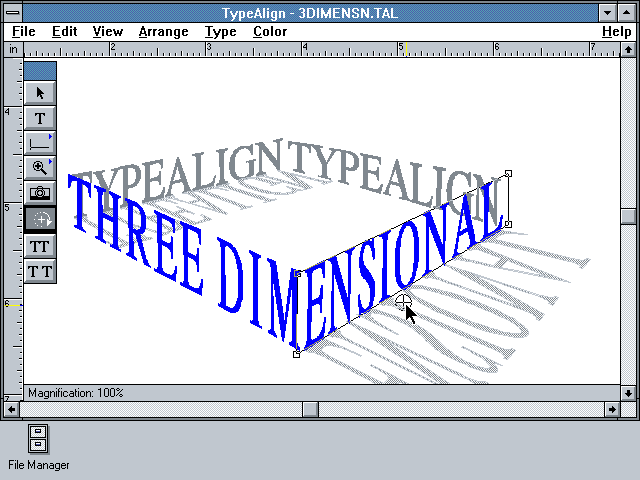Click the camera snapshot tool
Screen dimensions: 640x480
(x=40, y=193)
